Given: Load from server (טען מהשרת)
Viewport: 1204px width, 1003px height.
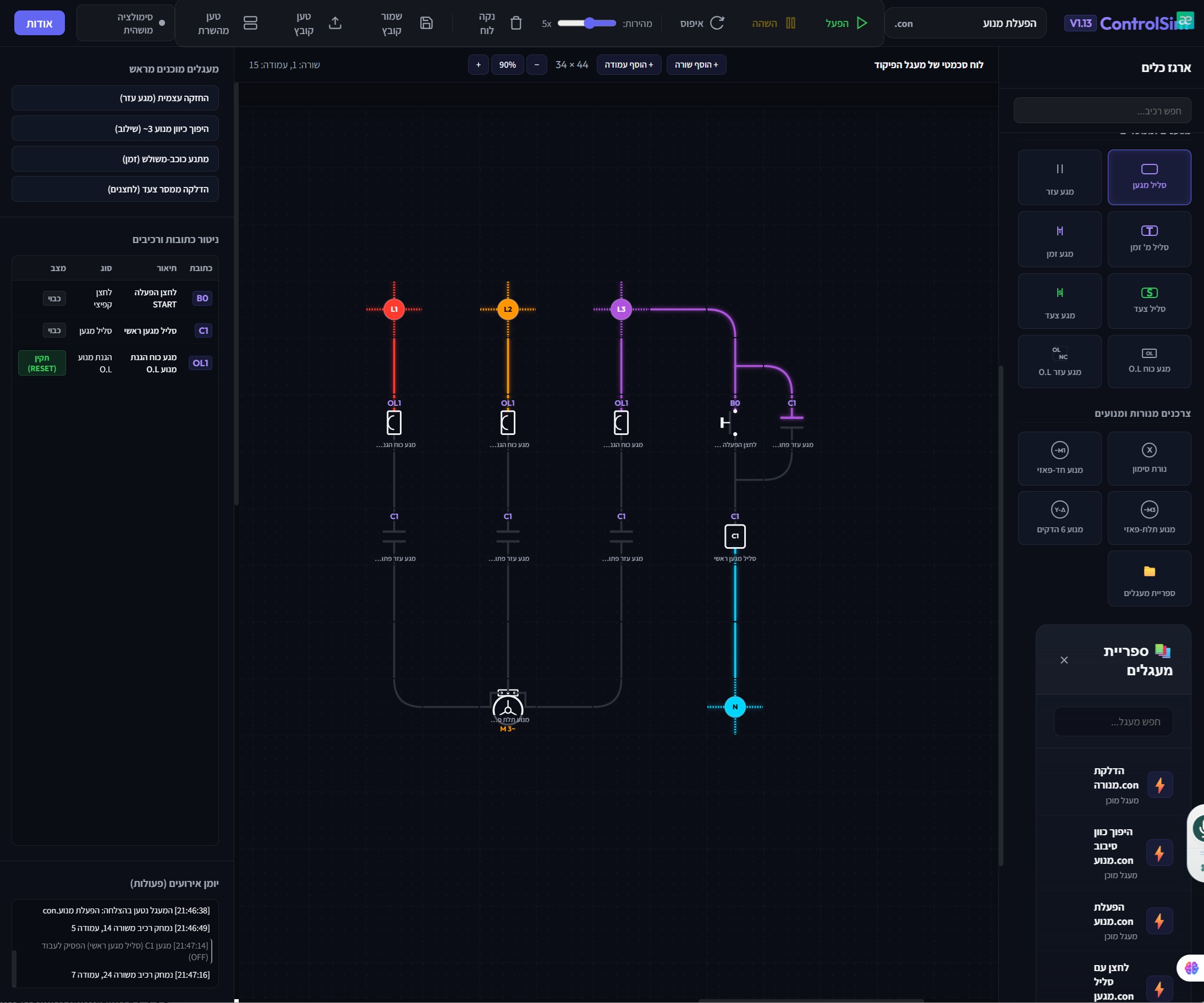Looking at the screenshot, I should click(x=228, y=23).
